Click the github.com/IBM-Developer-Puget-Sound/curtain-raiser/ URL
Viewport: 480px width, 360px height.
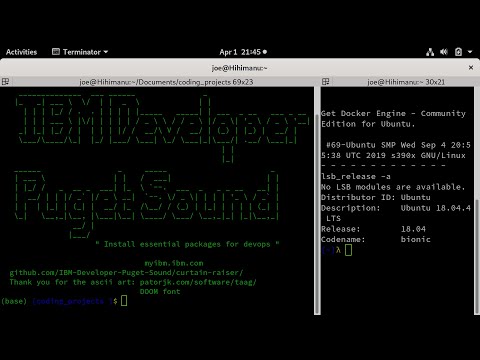click(126, 273)
